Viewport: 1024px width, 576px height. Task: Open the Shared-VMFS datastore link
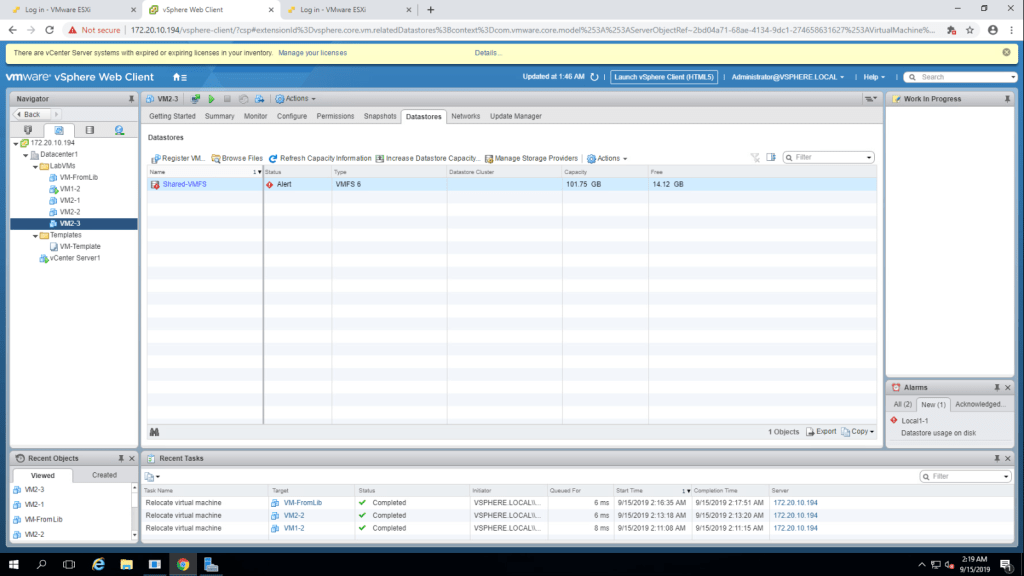185,185
